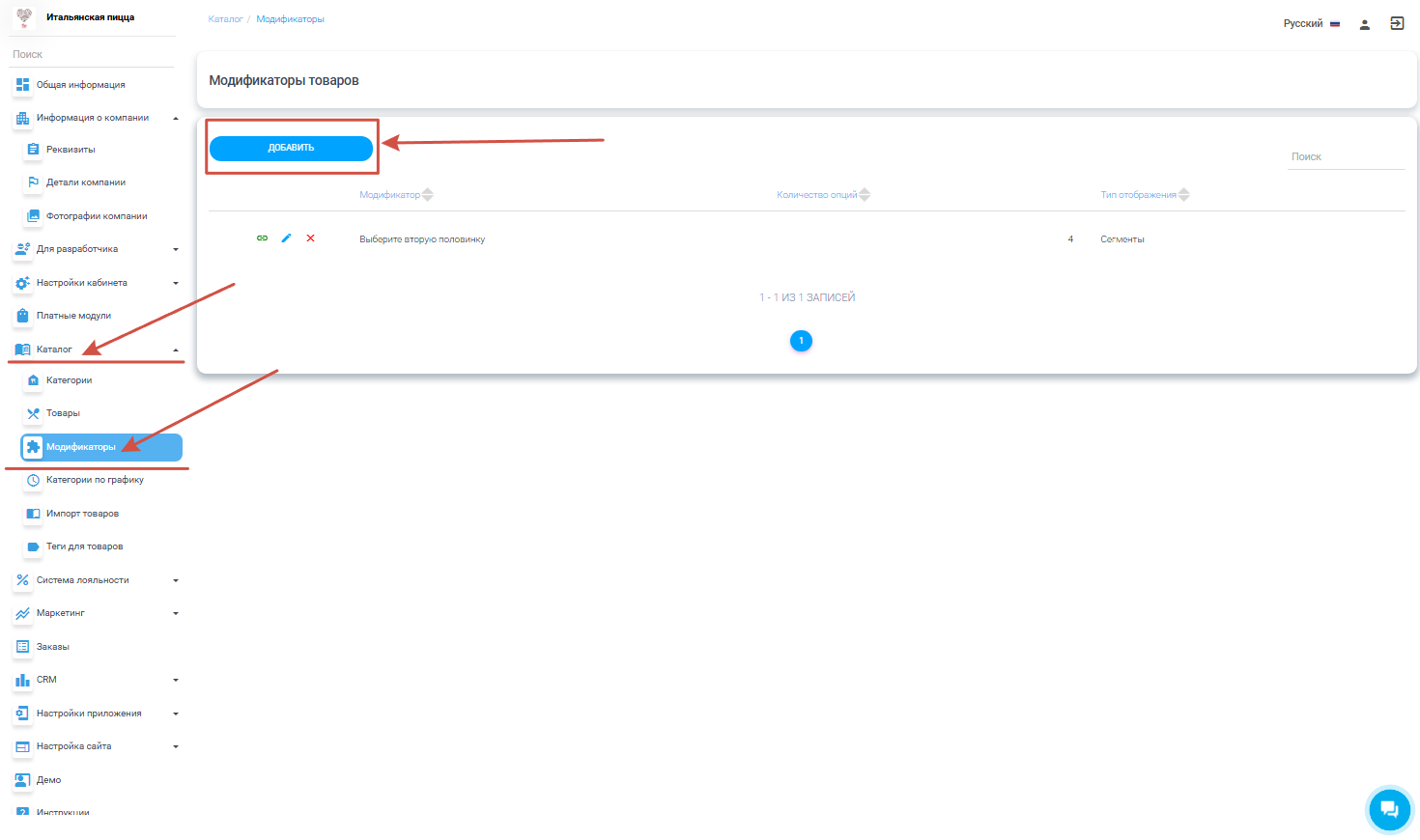Image resolution: width=1420 pixels, height=840 pixels.
Task: Sort by Модификатор column arrows
Action: click(427, 195)
